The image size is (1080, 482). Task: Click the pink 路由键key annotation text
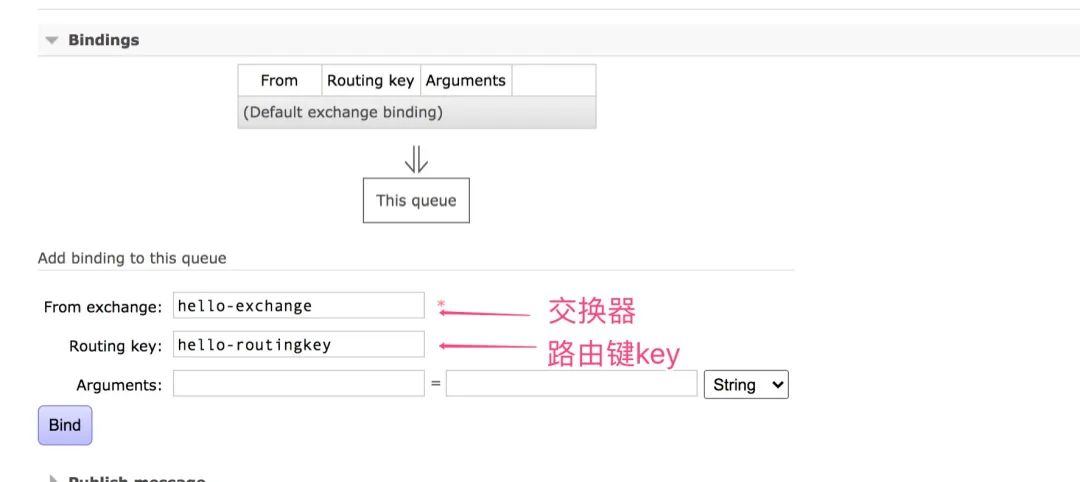[x=613, y=353]
